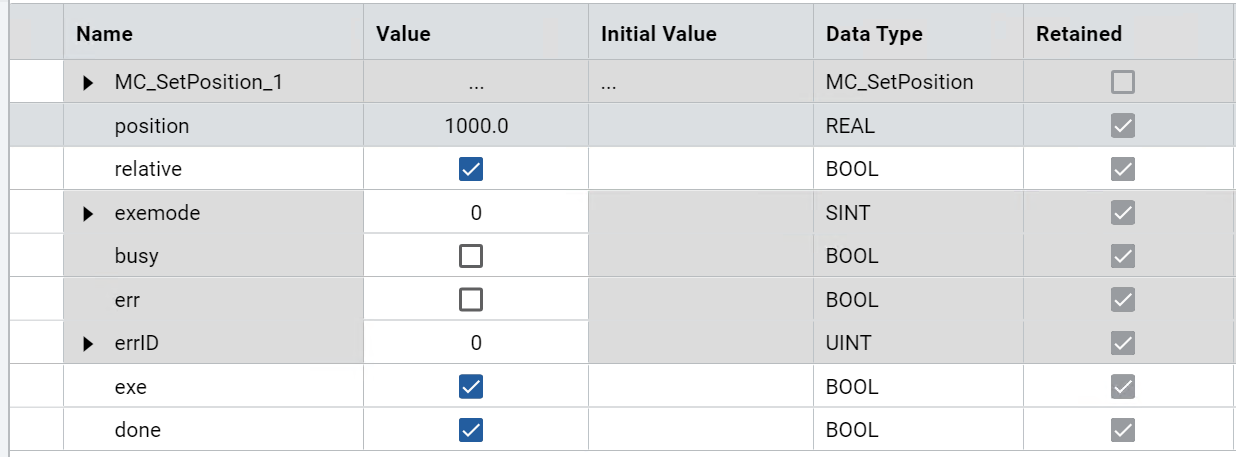The image size is (1236, 457).
Task: Toggle Retained checkbox for done row
Action: coord(1123,430)
